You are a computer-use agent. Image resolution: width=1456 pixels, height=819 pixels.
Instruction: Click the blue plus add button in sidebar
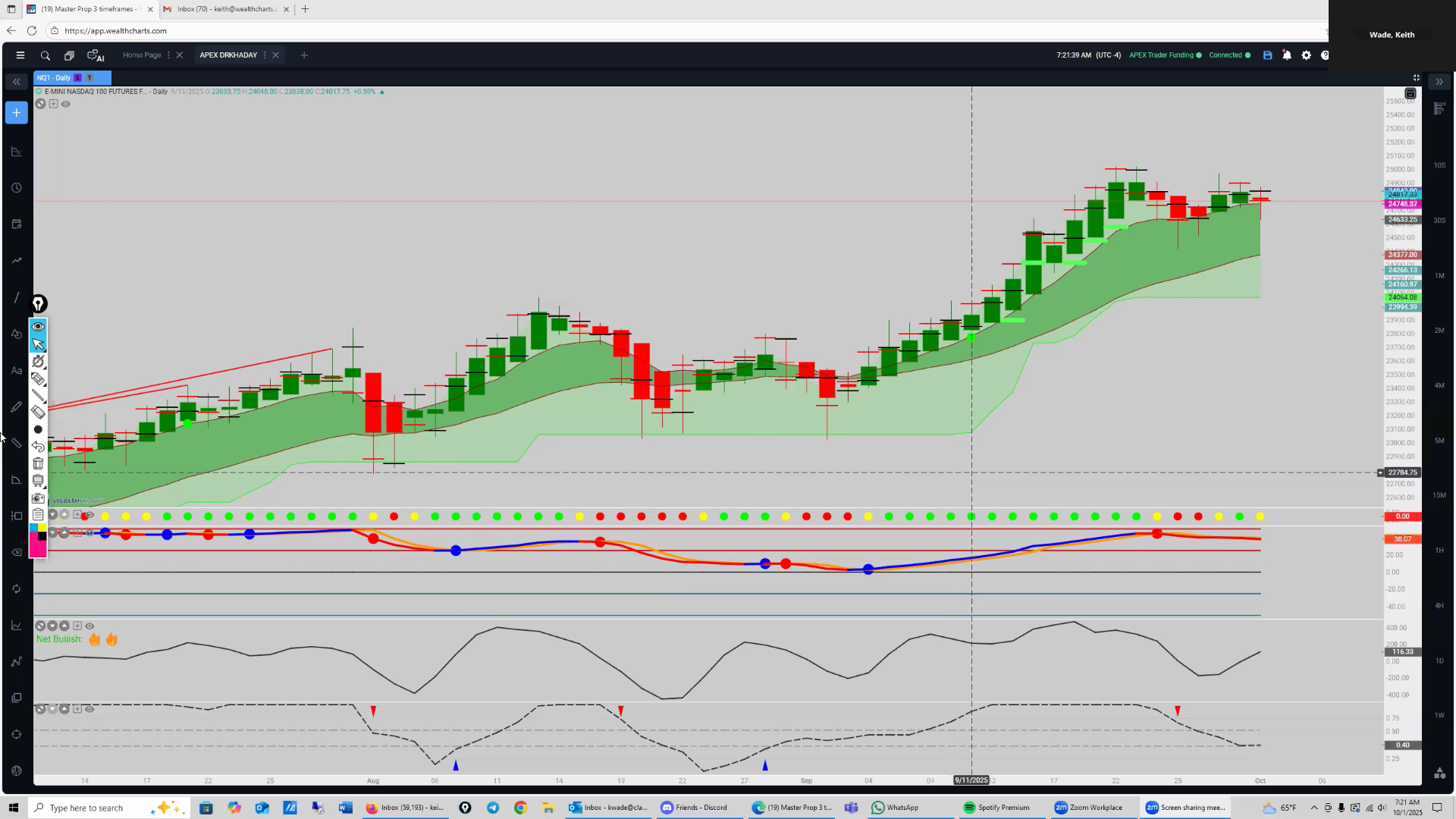pyautogui.click(x=16, y=113)
